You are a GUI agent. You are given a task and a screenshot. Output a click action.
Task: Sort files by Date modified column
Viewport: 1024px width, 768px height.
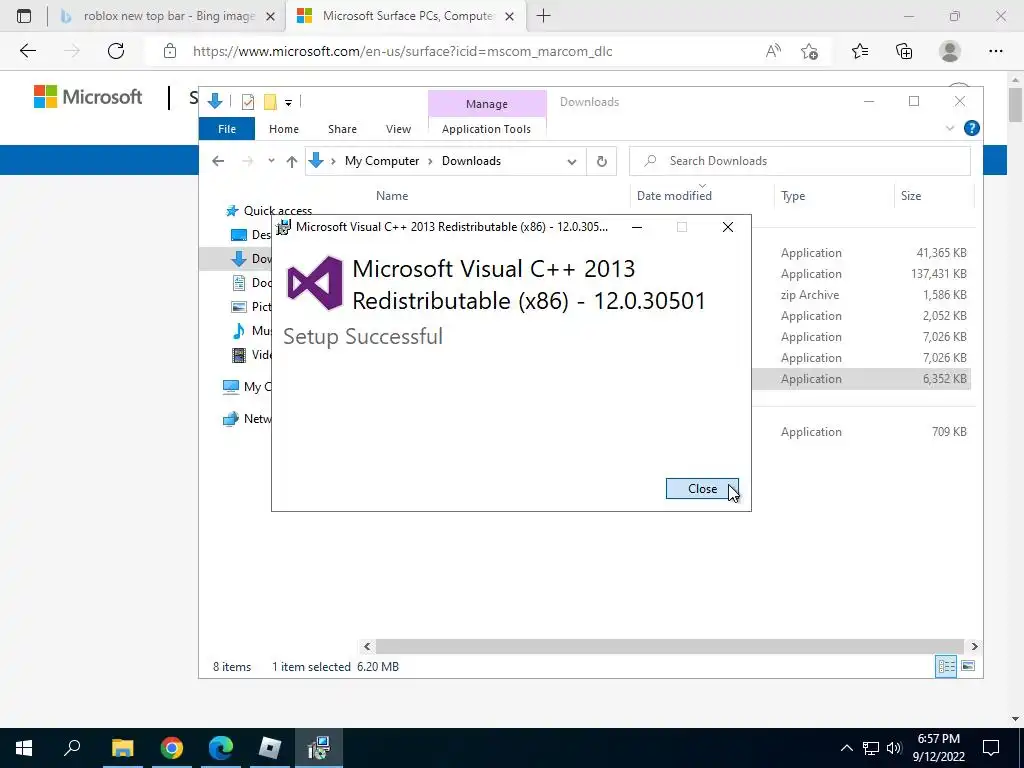(674, 195)
